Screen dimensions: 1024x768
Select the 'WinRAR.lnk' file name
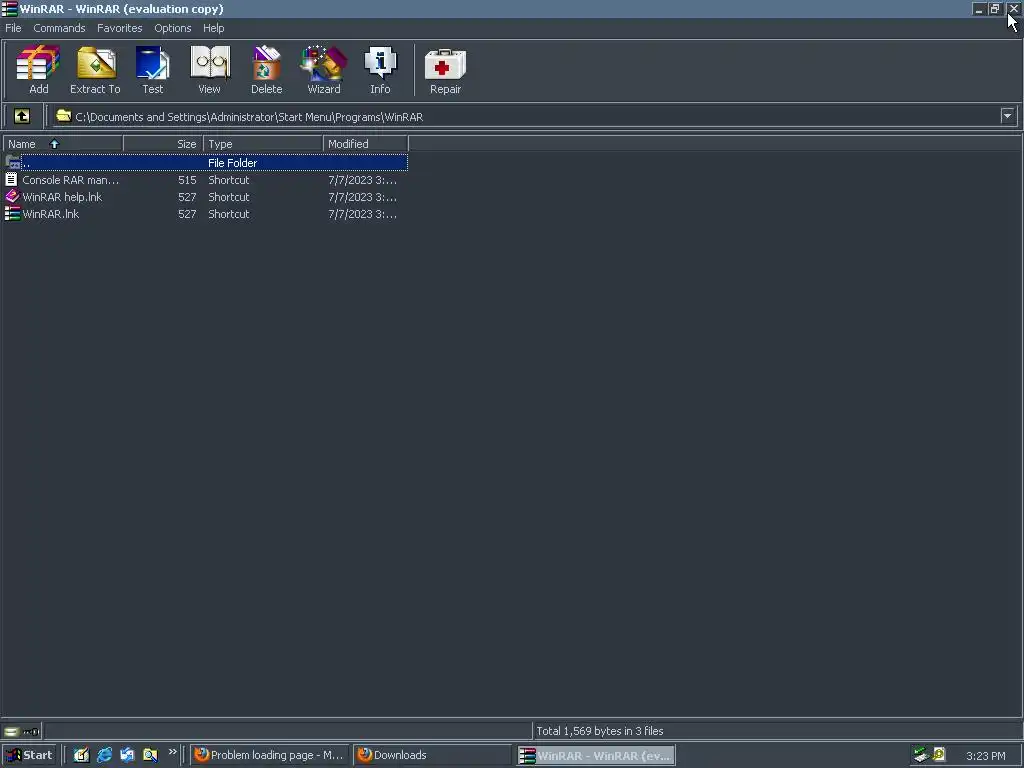coord(50,214)
